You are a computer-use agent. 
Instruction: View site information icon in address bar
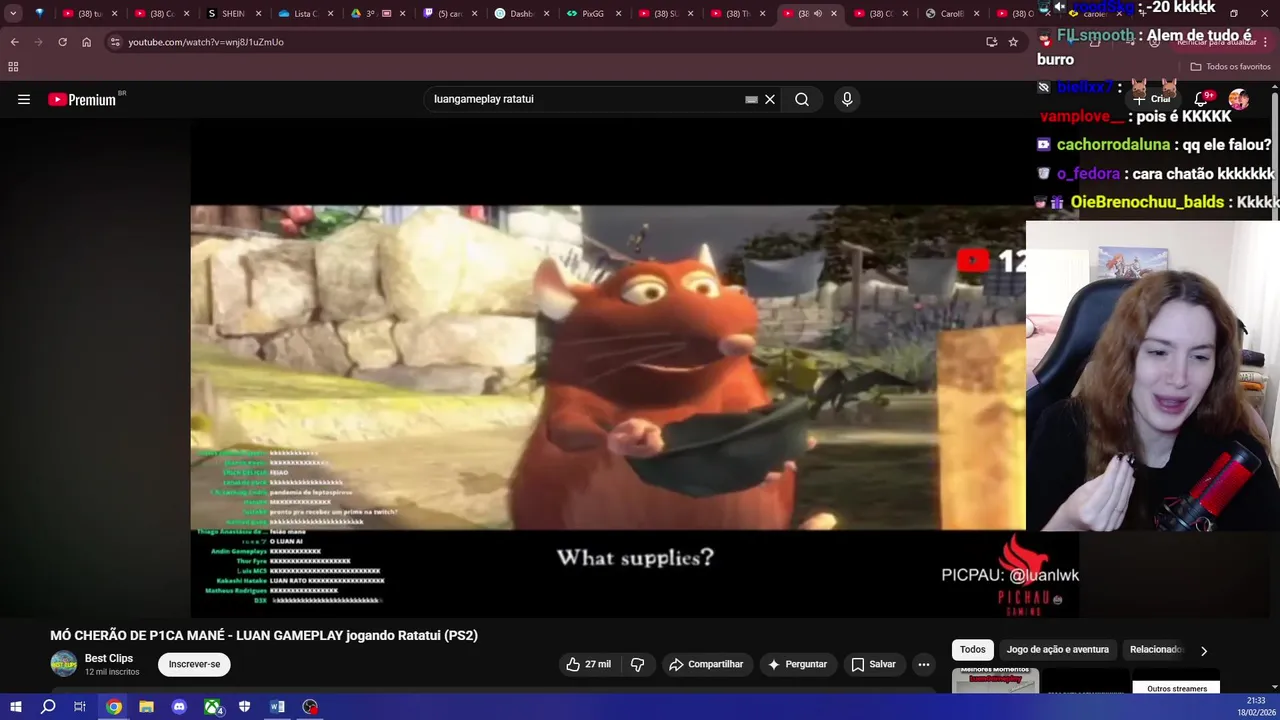(x=115, y=42)
